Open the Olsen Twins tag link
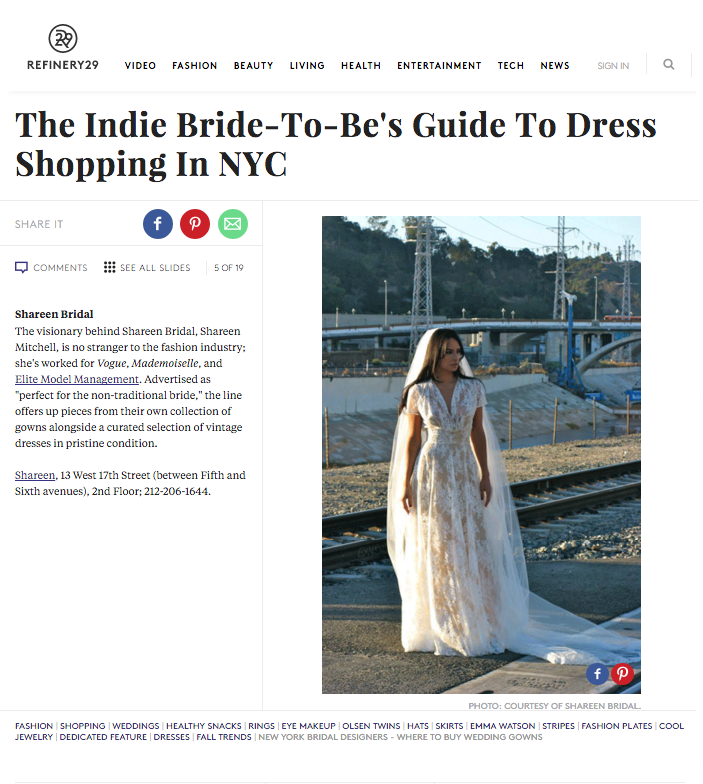703x784 pixels. click(x=371, y=726)
